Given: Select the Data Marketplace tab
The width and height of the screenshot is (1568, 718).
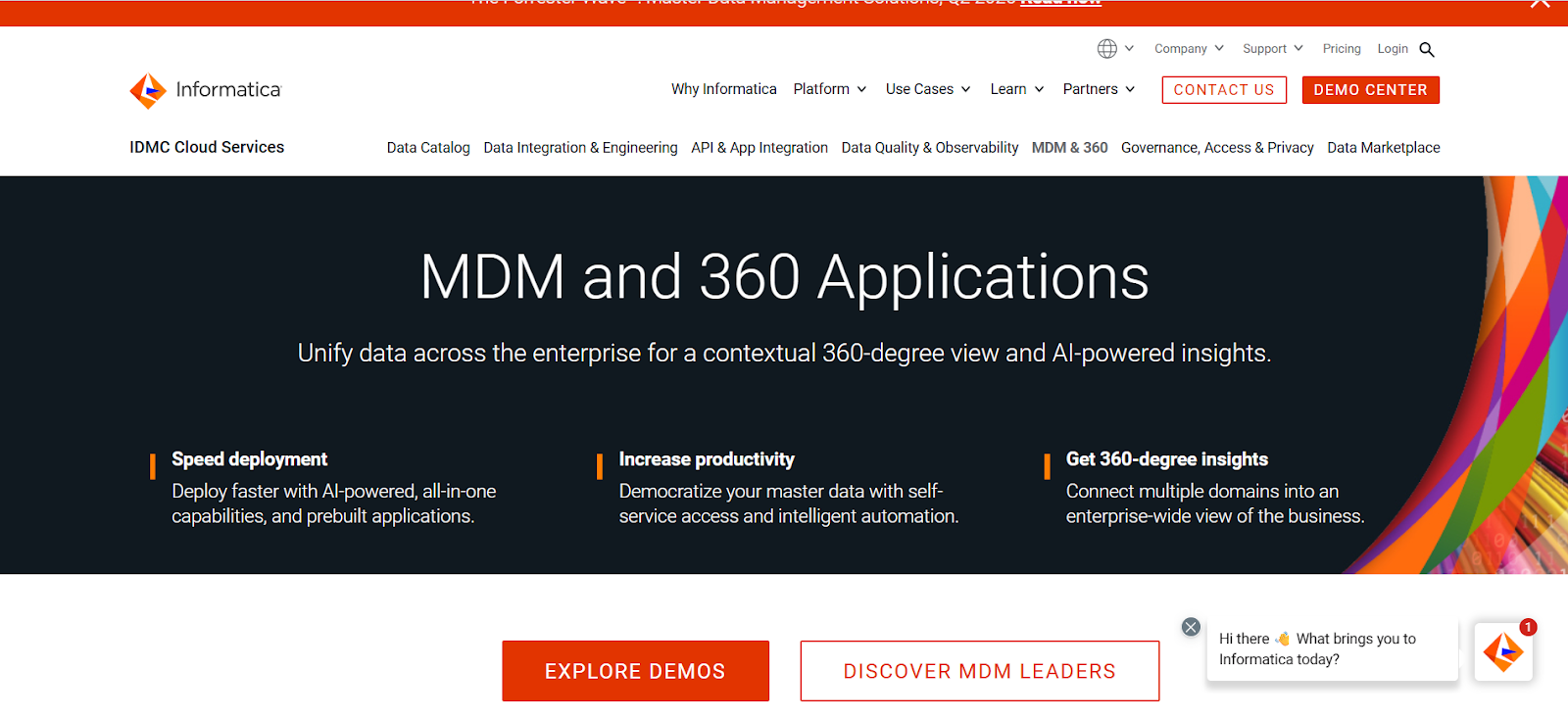Looking at the screenshot, I should click(1384, 148).
